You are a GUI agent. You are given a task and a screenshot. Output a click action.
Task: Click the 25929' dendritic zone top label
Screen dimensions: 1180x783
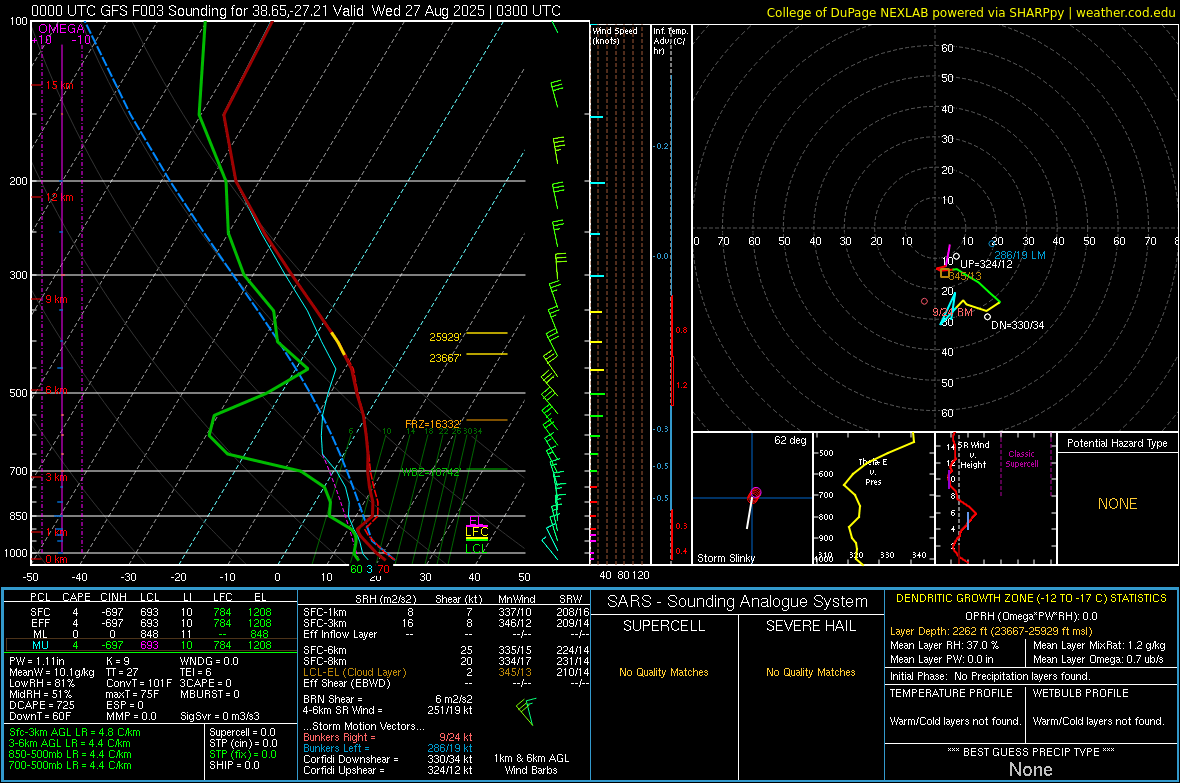click(x=445, y=337)
